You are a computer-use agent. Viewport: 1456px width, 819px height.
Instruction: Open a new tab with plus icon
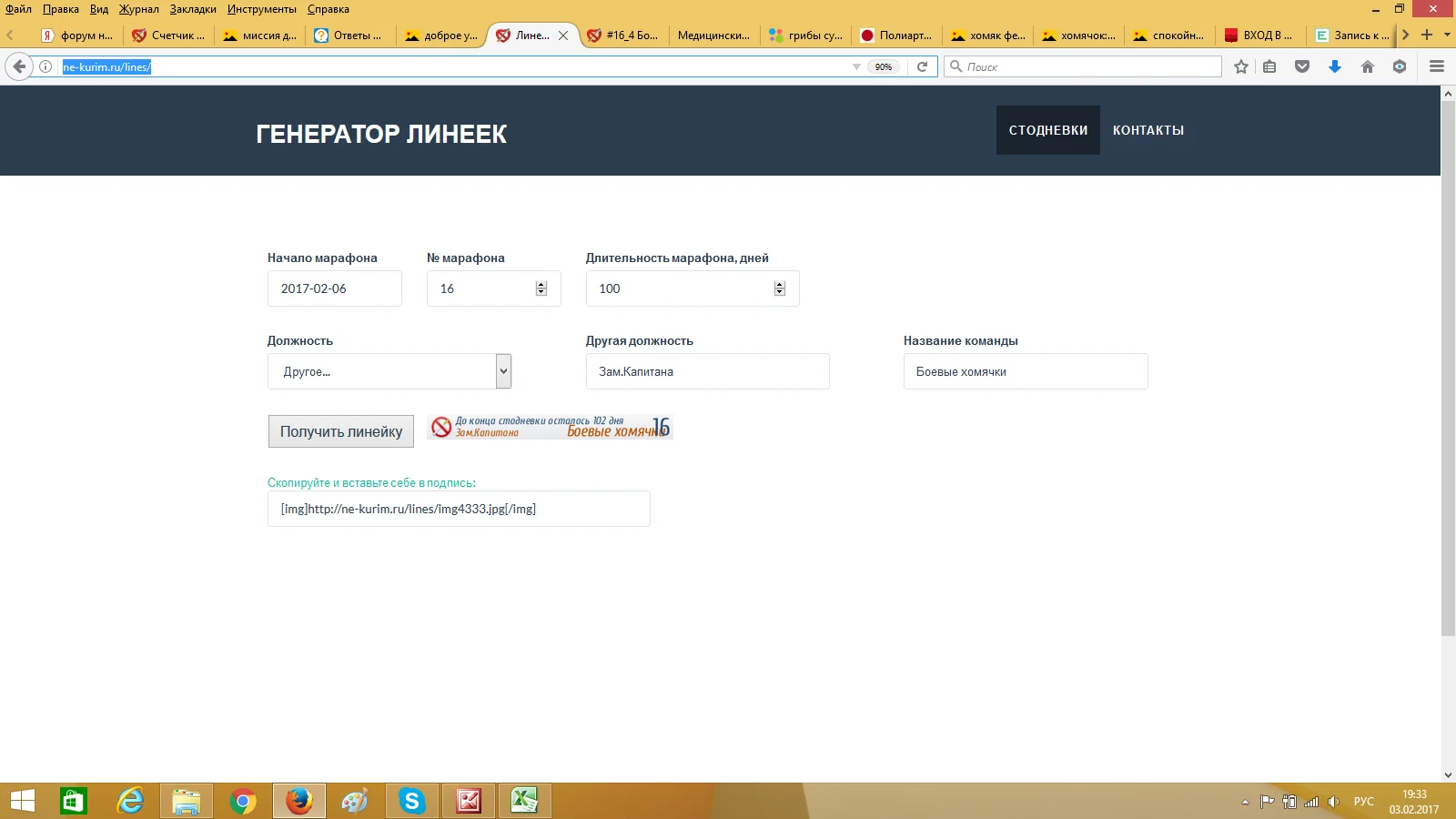click(x=1427, y=35)
